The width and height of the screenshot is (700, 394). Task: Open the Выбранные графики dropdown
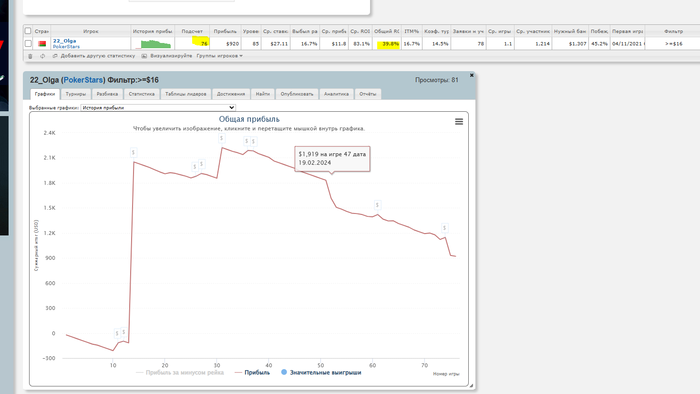point(158,108)
